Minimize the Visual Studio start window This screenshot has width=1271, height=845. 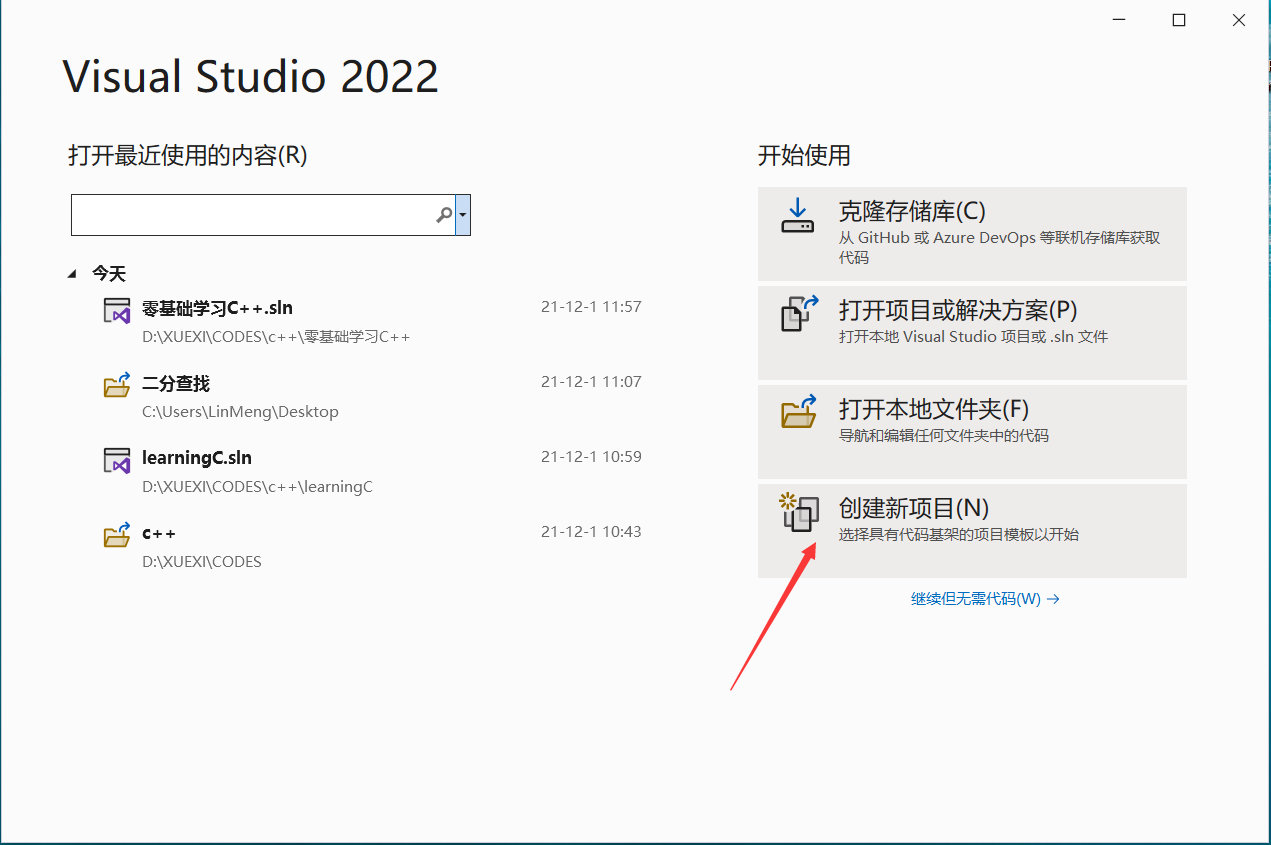(x=1120, y=20)
